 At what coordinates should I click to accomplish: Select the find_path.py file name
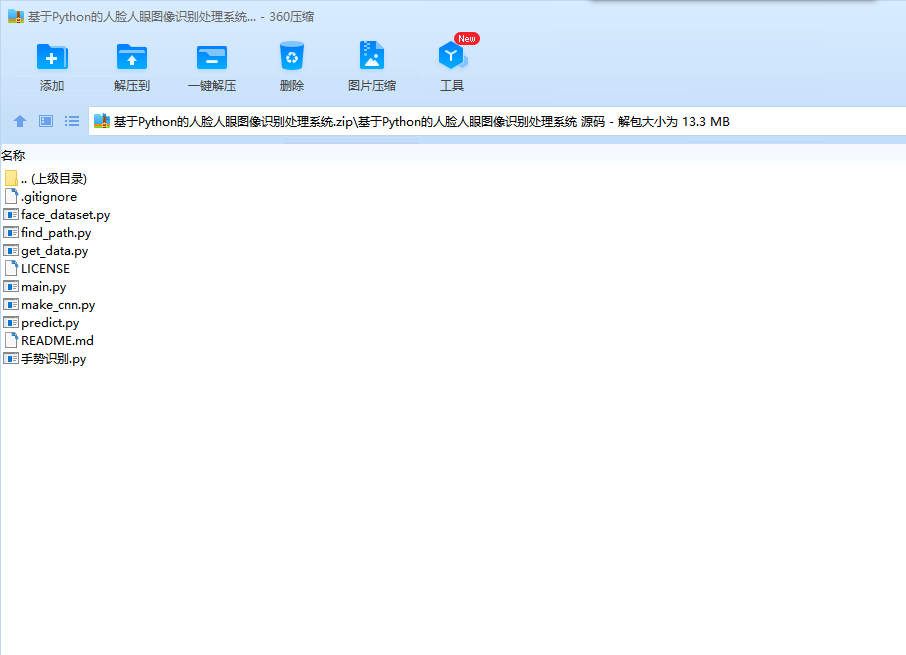(x=56, y=233)
